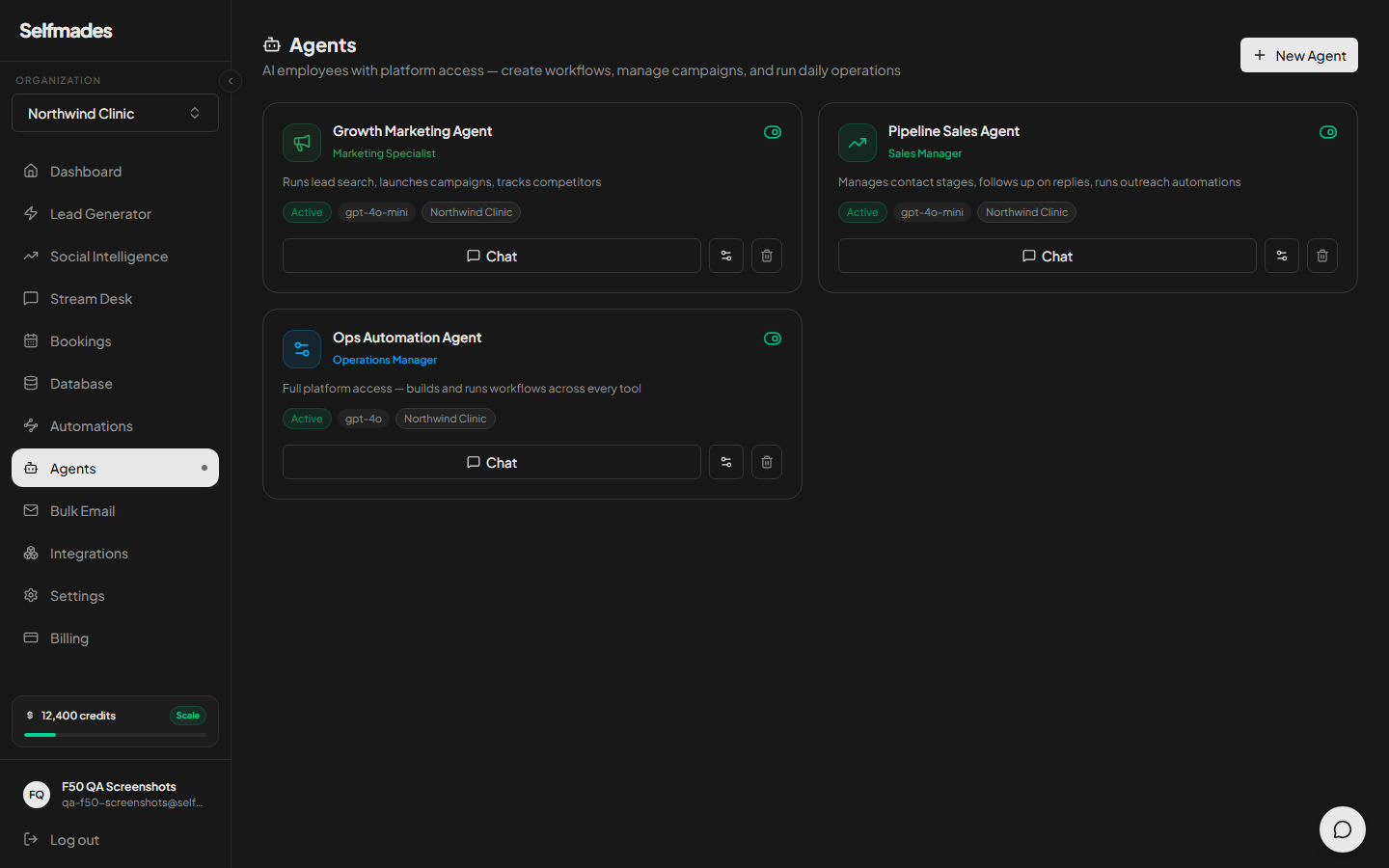Click the Sales Manager role label
This screenshot has width=1389, height=868.
[925, 153]
